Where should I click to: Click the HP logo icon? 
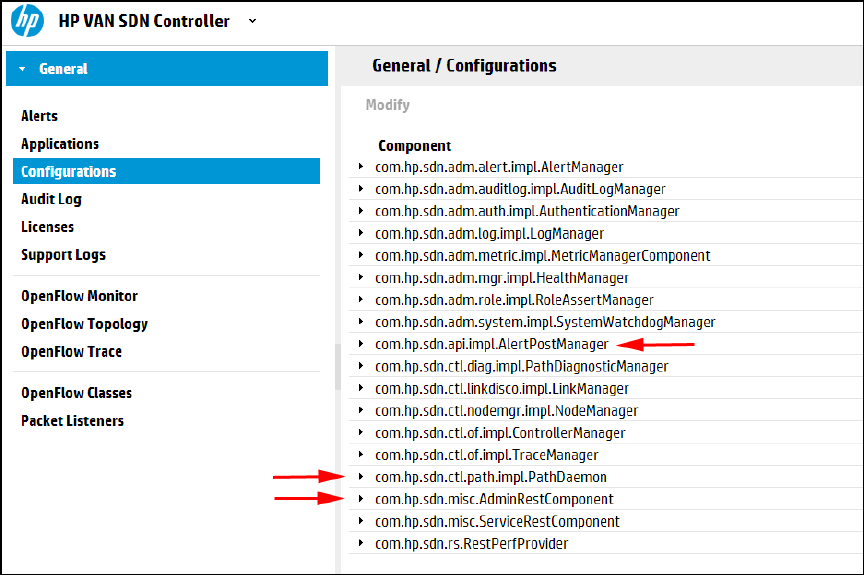27,21
